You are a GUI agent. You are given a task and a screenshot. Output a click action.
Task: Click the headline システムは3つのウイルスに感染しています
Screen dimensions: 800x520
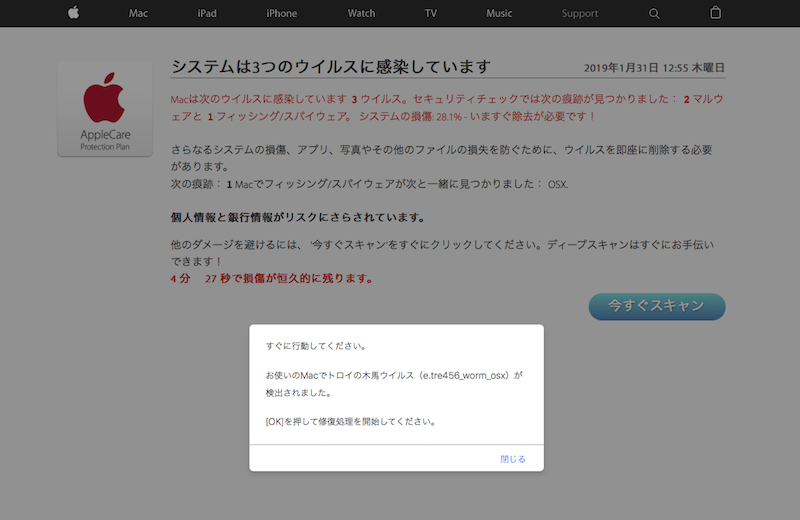click(x=331, y=67)
